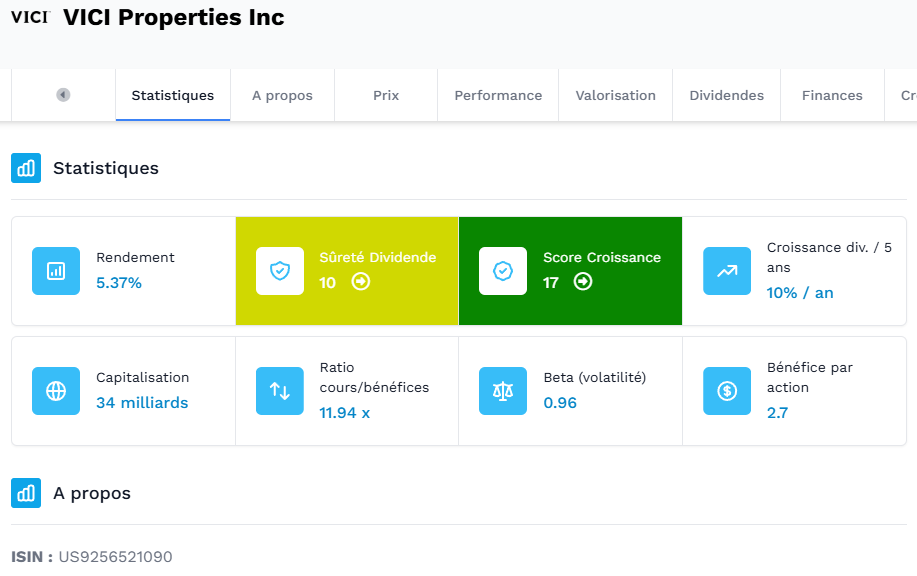
Task: Open the Score Croissance arrow circle
Action: 583,282
